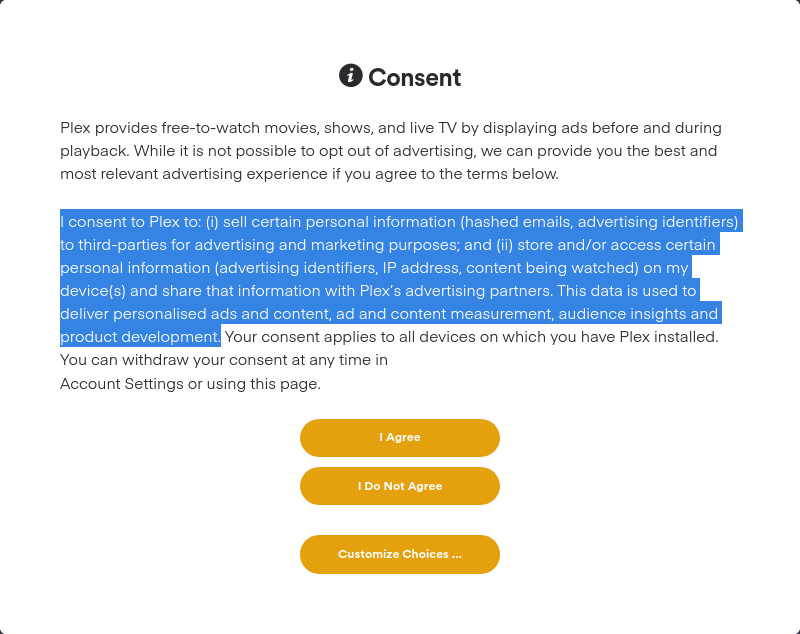The image size is (800, 634).
Task: Choose the I Do Not Agree button
Action: point(400,486)
